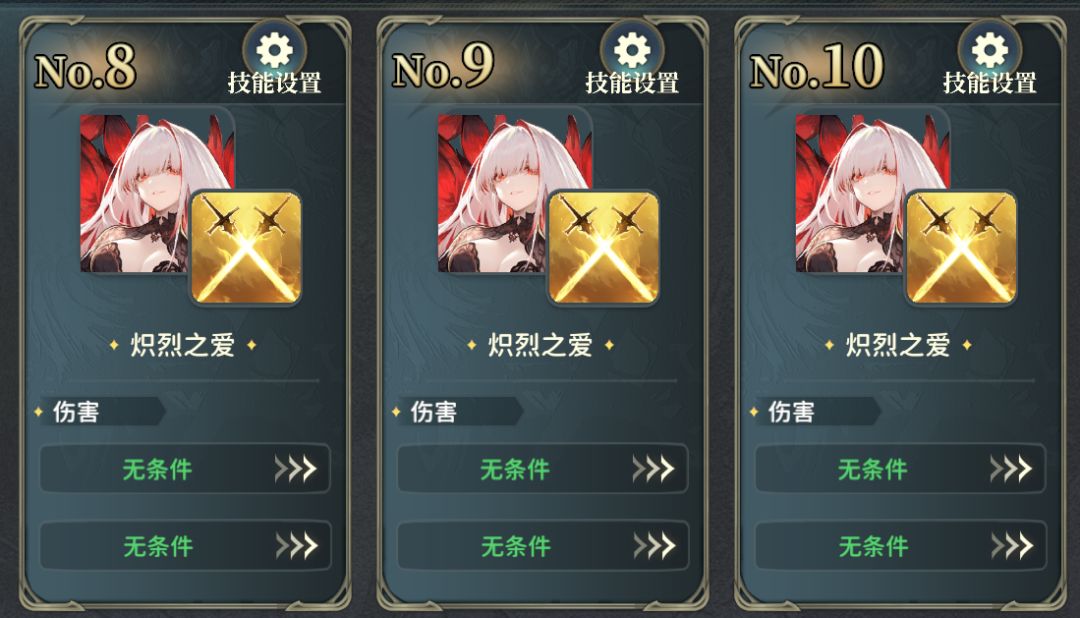
Task: Expand second 无条件 condition in No.8
Action: [x=185, y=546]
